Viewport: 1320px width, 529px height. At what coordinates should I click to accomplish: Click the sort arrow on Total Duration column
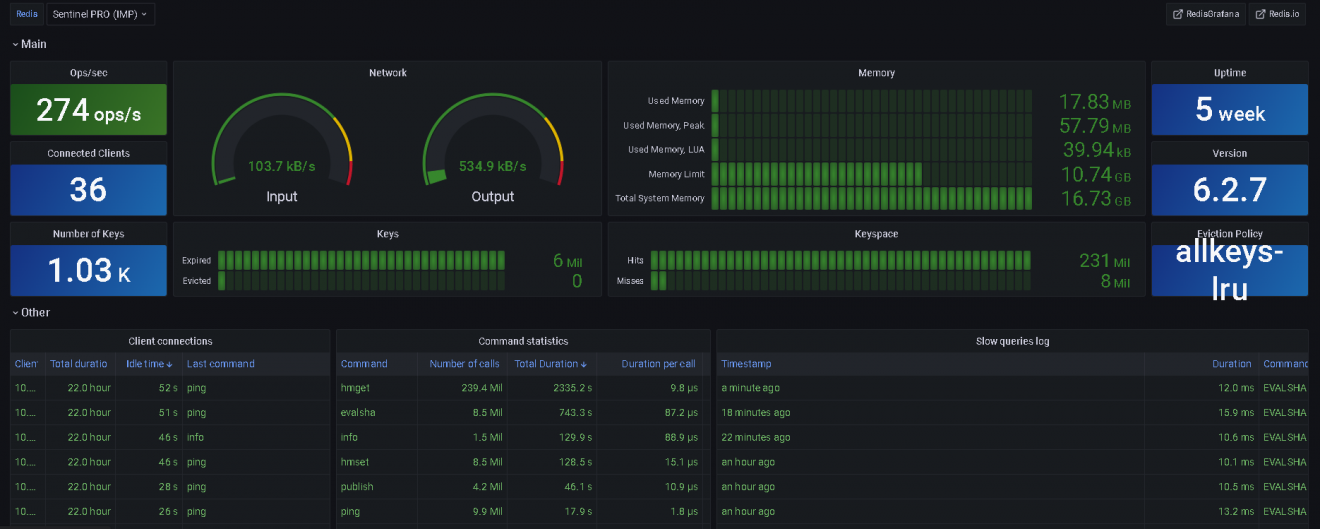[x=584, y=364]
